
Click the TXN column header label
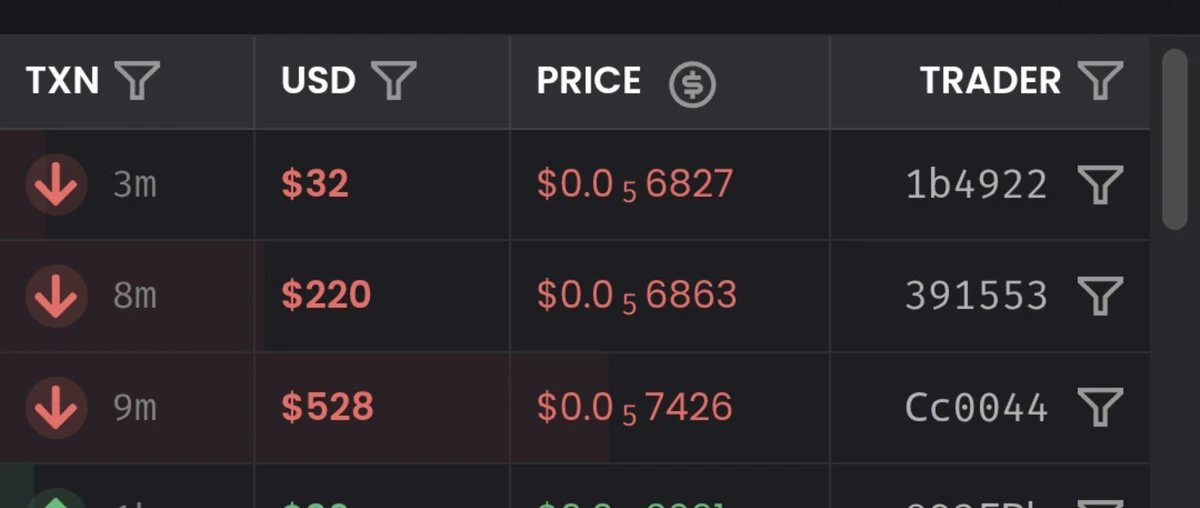[x=62, y=81]
